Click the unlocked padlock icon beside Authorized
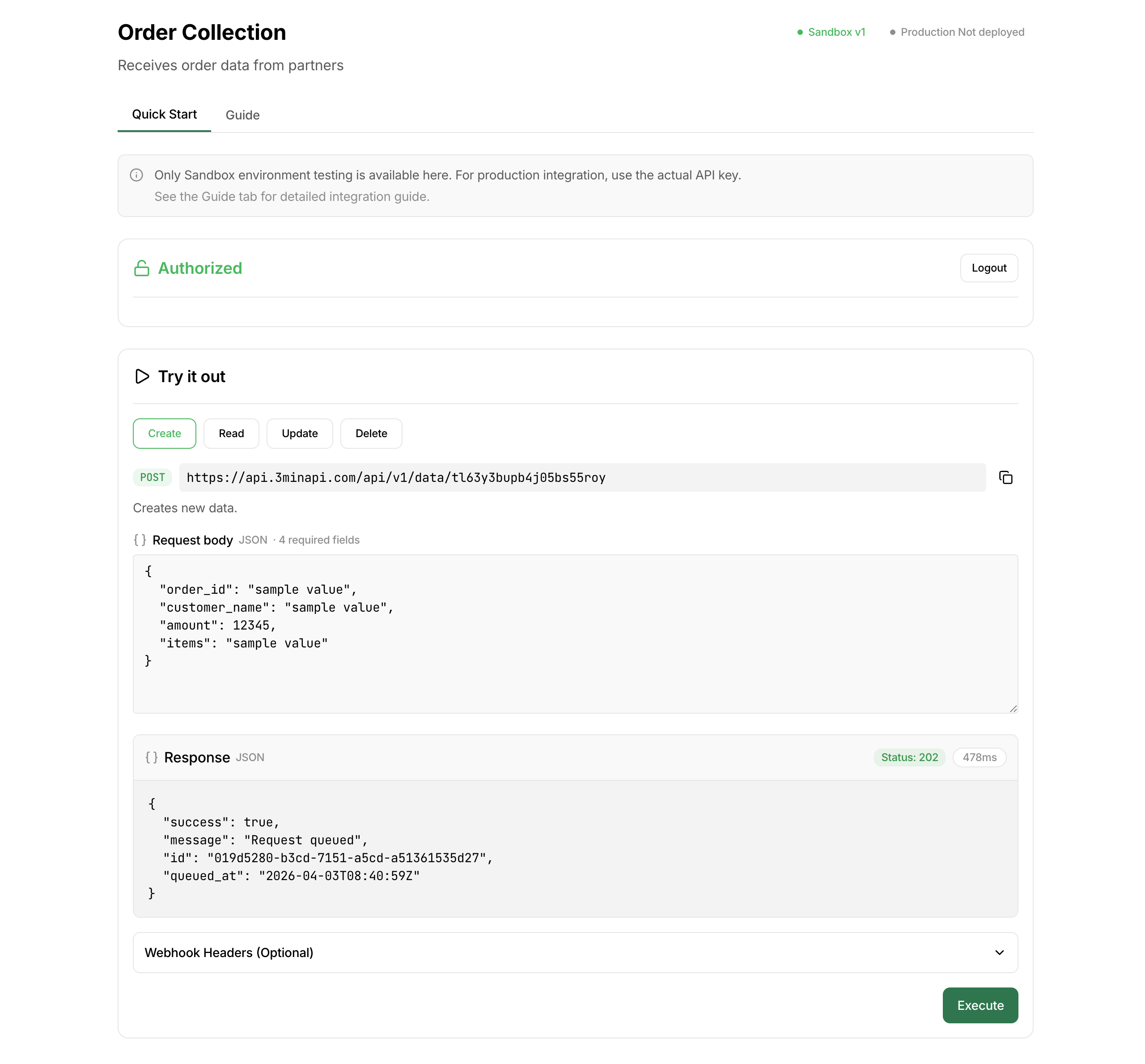The height and width of the screenshot is (1064, 1145). 142,268
